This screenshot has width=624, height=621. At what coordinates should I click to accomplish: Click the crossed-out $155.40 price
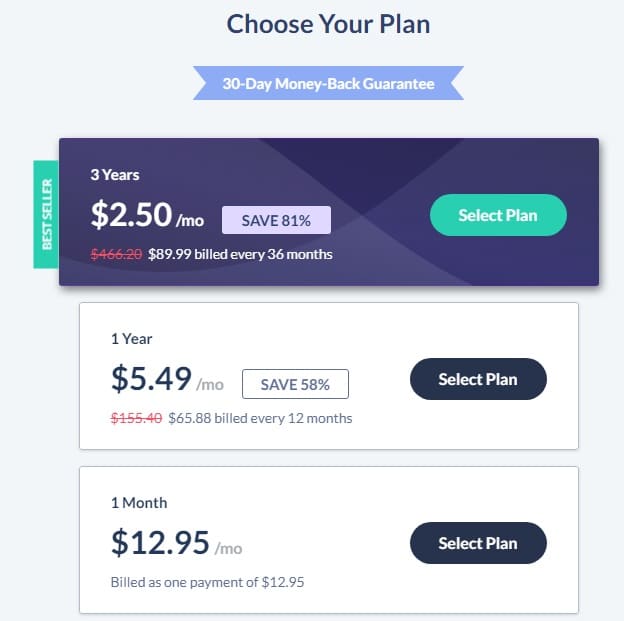coord(136,418)
